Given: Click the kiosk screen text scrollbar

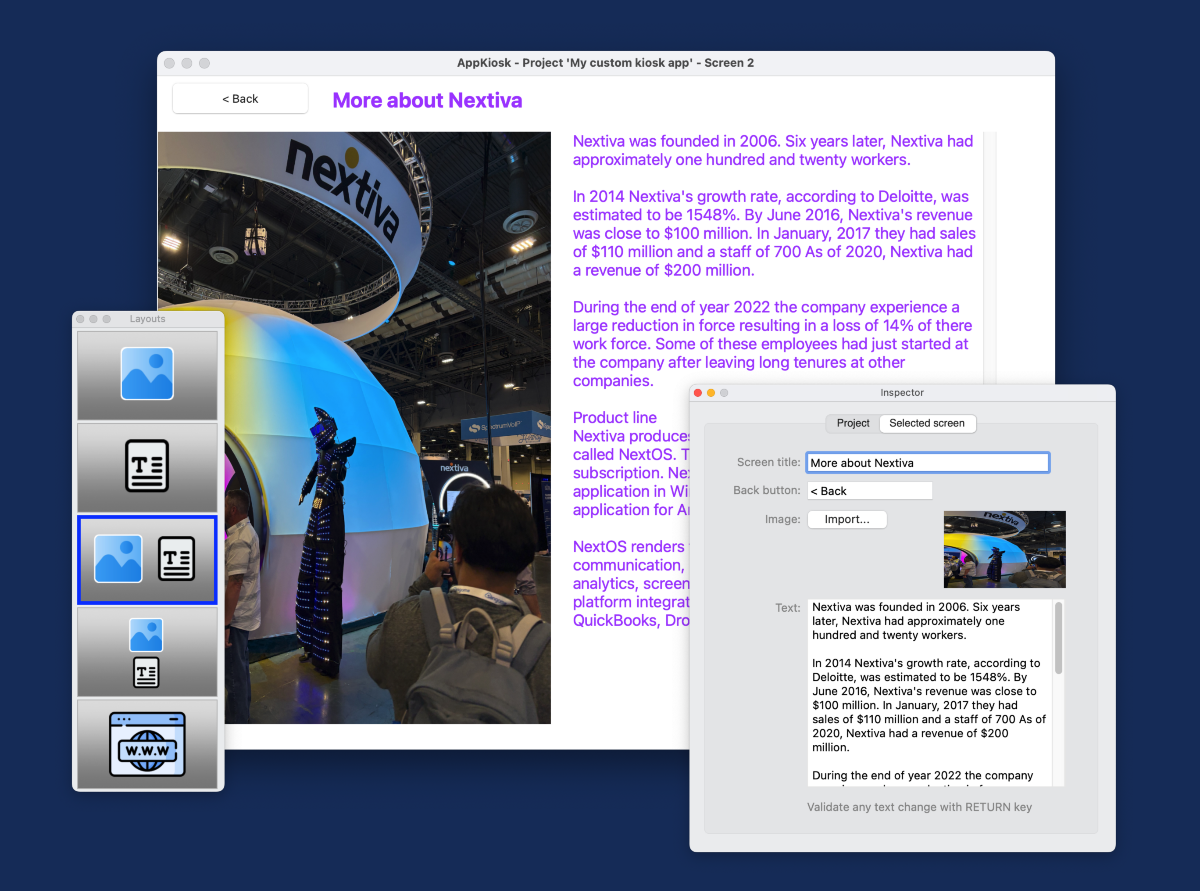Looking at the screenshot, I should (x=991, y=260).
